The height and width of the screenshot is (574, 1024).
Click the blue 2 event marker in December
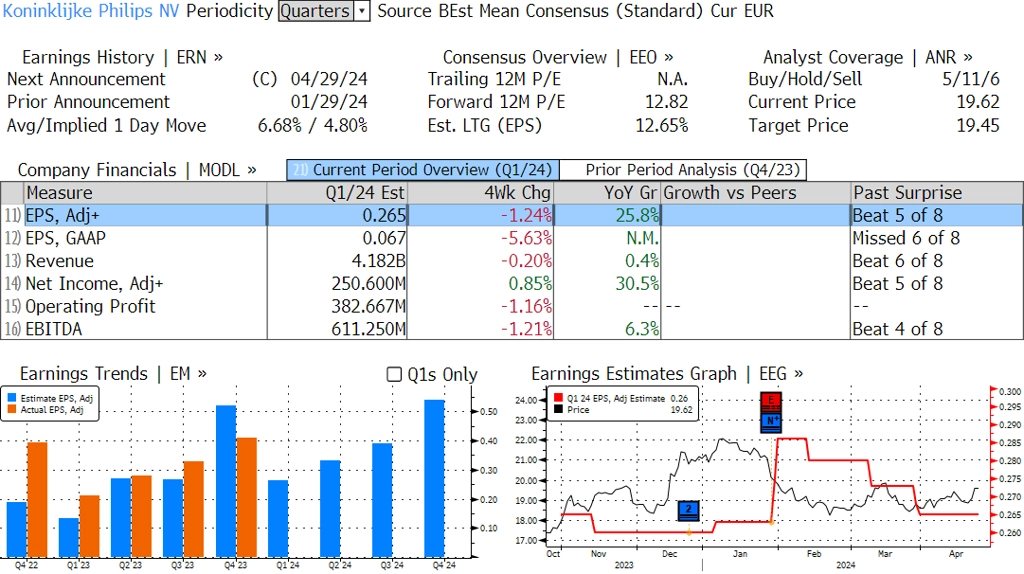(689, 511)
